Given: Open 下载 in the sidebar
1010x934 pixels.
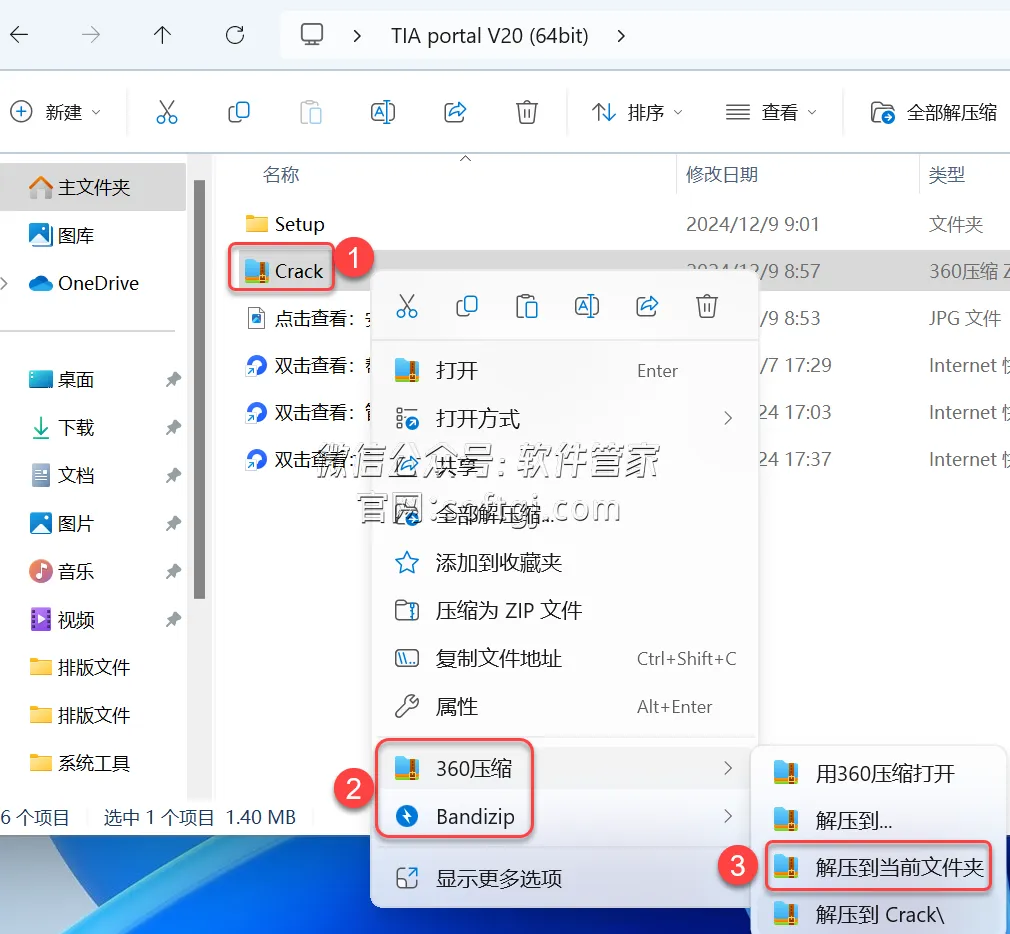Looking at the screenshot, I should (x=62, y=427).
